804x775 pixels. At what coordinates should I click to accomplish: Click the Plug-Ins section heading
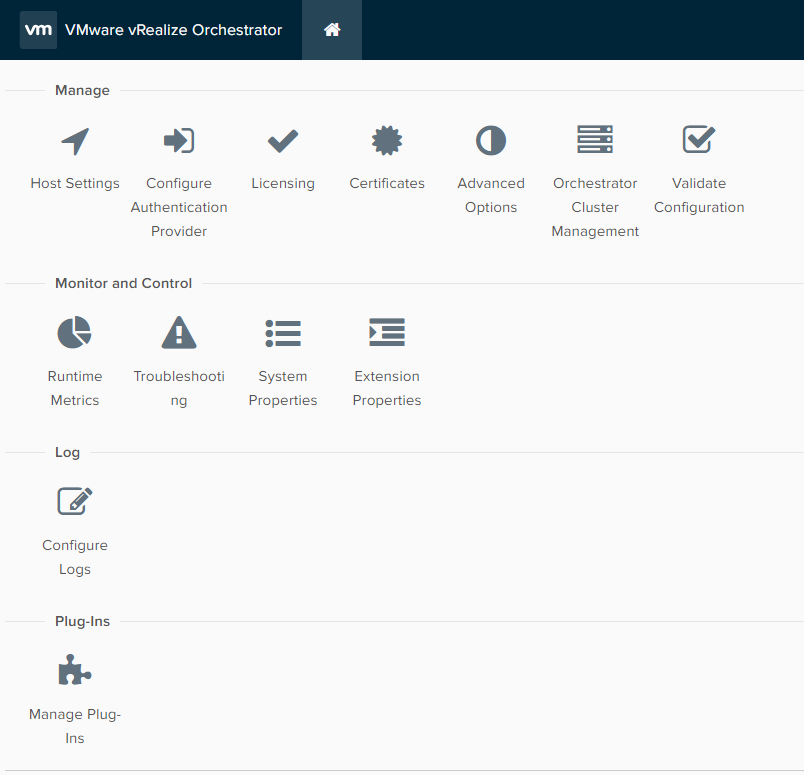point(83,621)
